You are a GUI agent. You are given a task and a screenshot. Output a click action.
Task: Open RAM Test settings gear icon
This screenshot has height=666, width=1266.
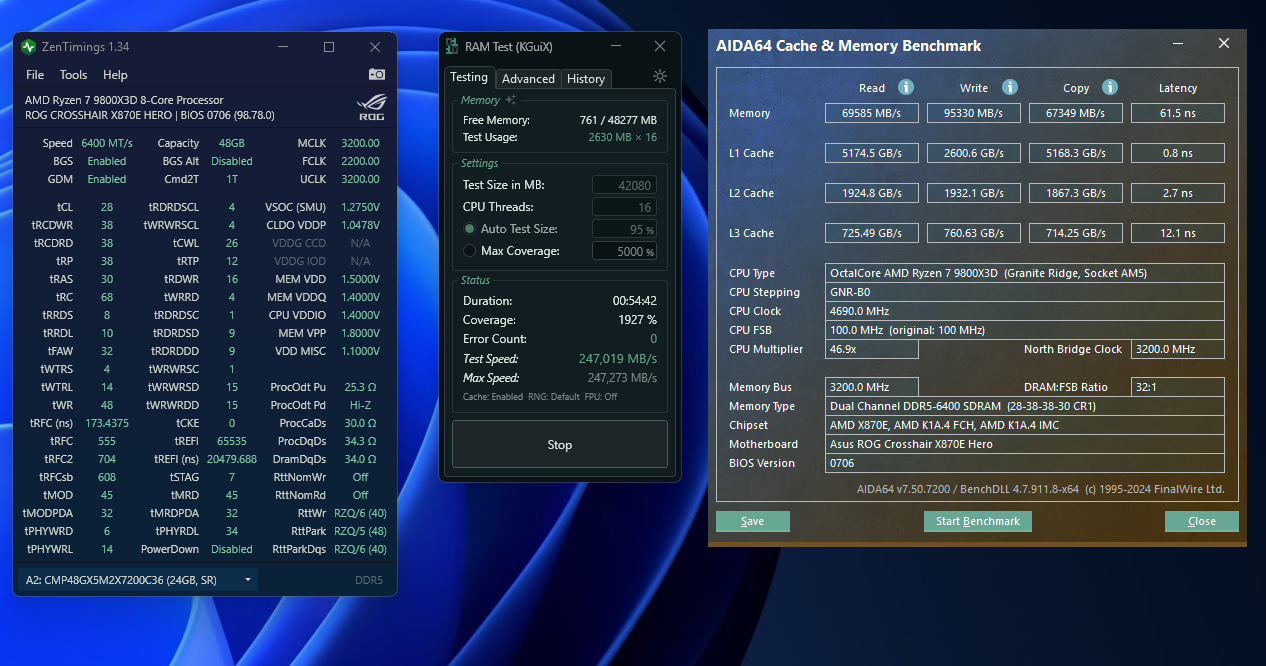pos(659,77)
